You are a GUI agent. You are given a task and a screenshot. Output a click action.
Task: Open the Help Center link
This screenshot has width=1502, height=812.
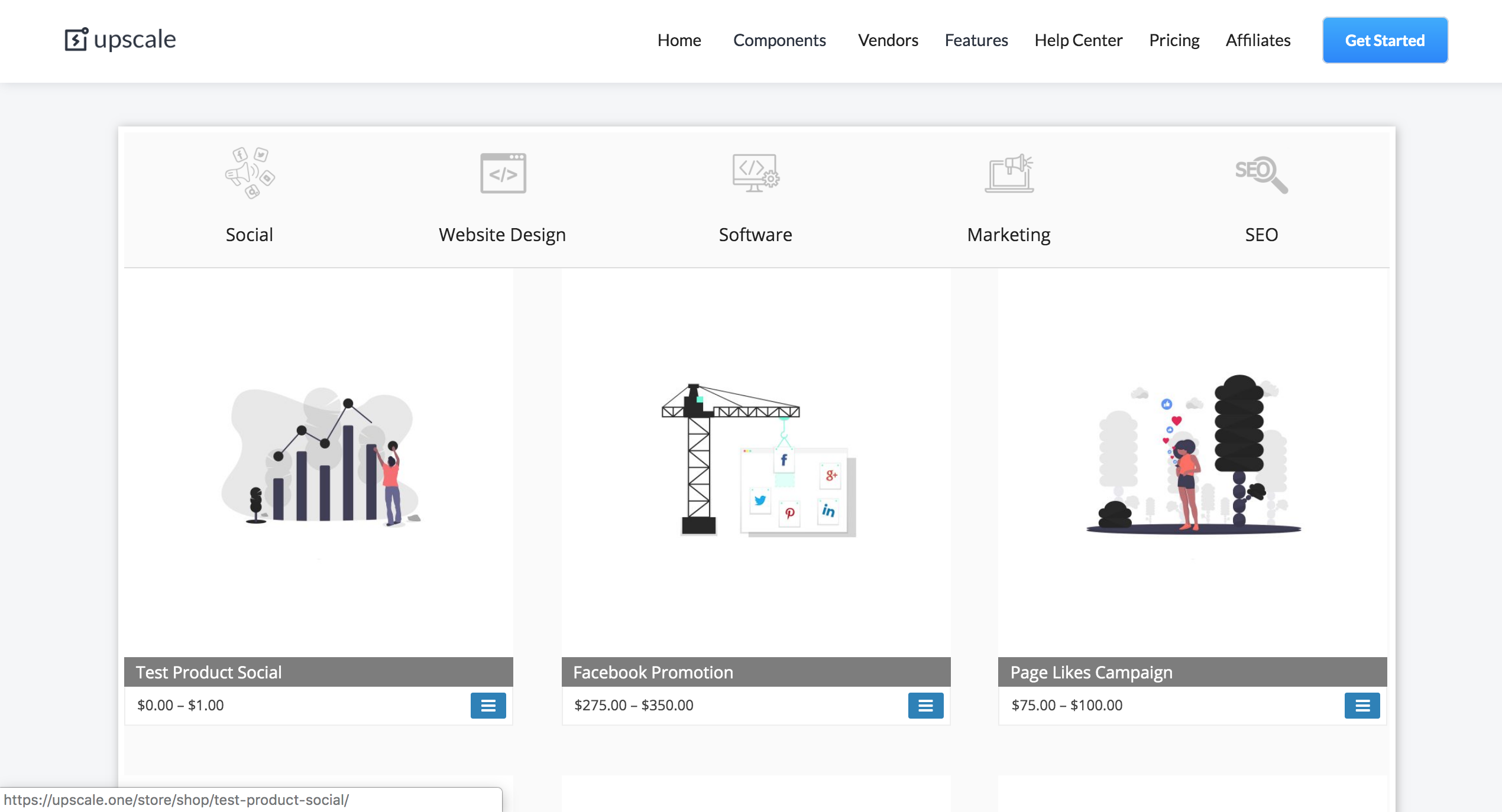[x=1078, y=40]
